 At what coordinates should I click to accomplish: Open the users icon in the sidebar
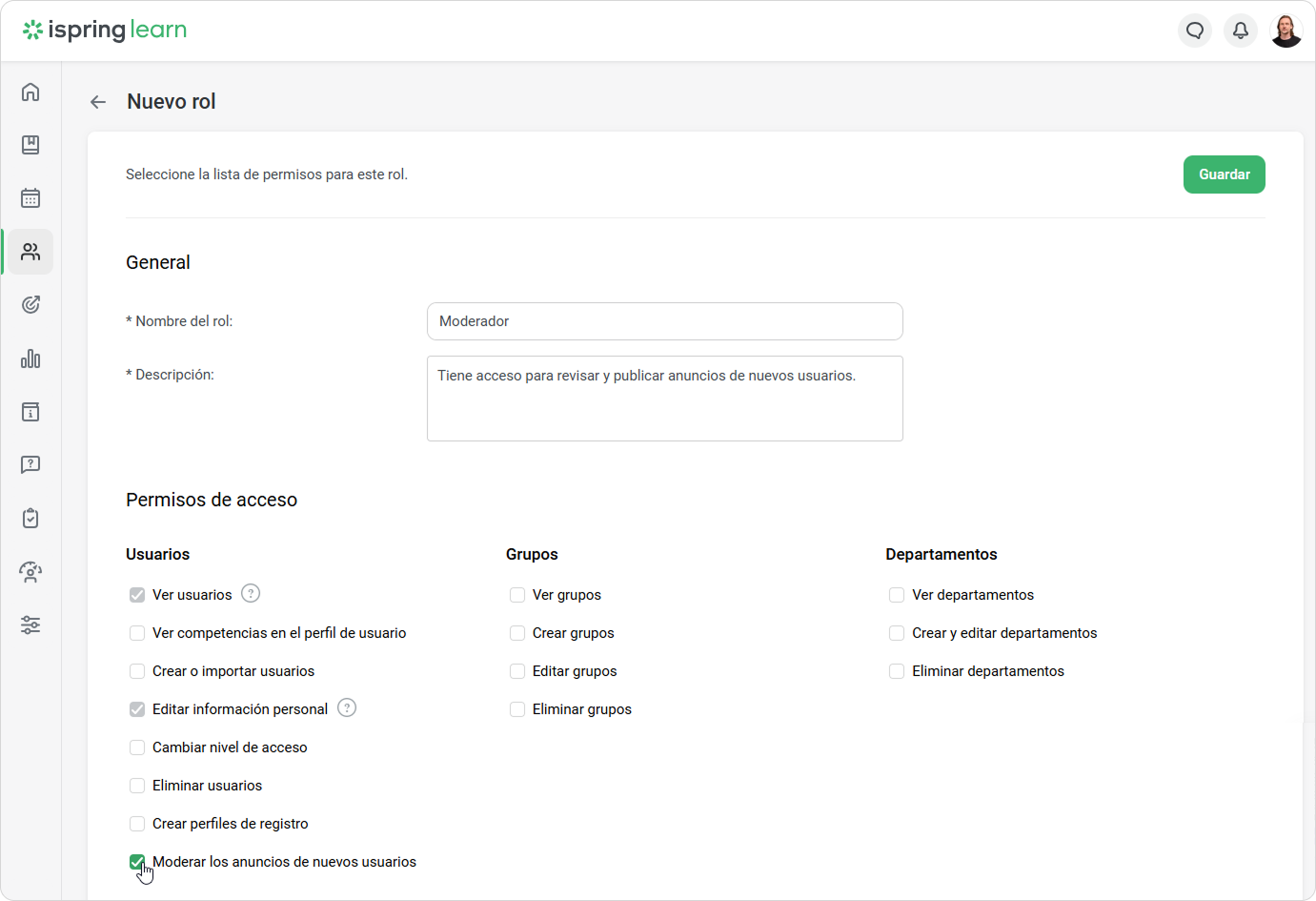click(30, 252)
